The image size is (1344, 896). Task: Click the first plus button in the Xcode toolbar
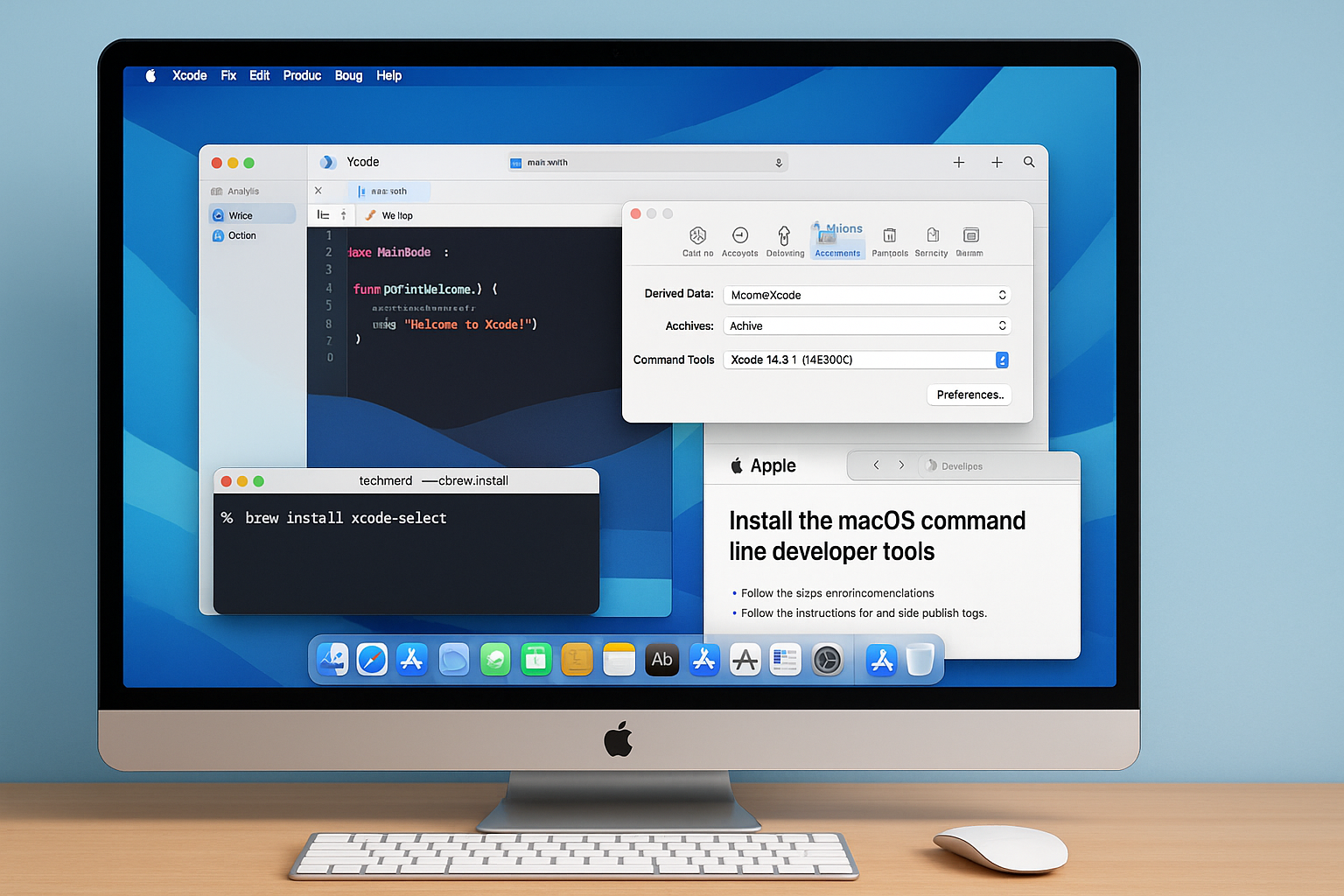(959, 162)
